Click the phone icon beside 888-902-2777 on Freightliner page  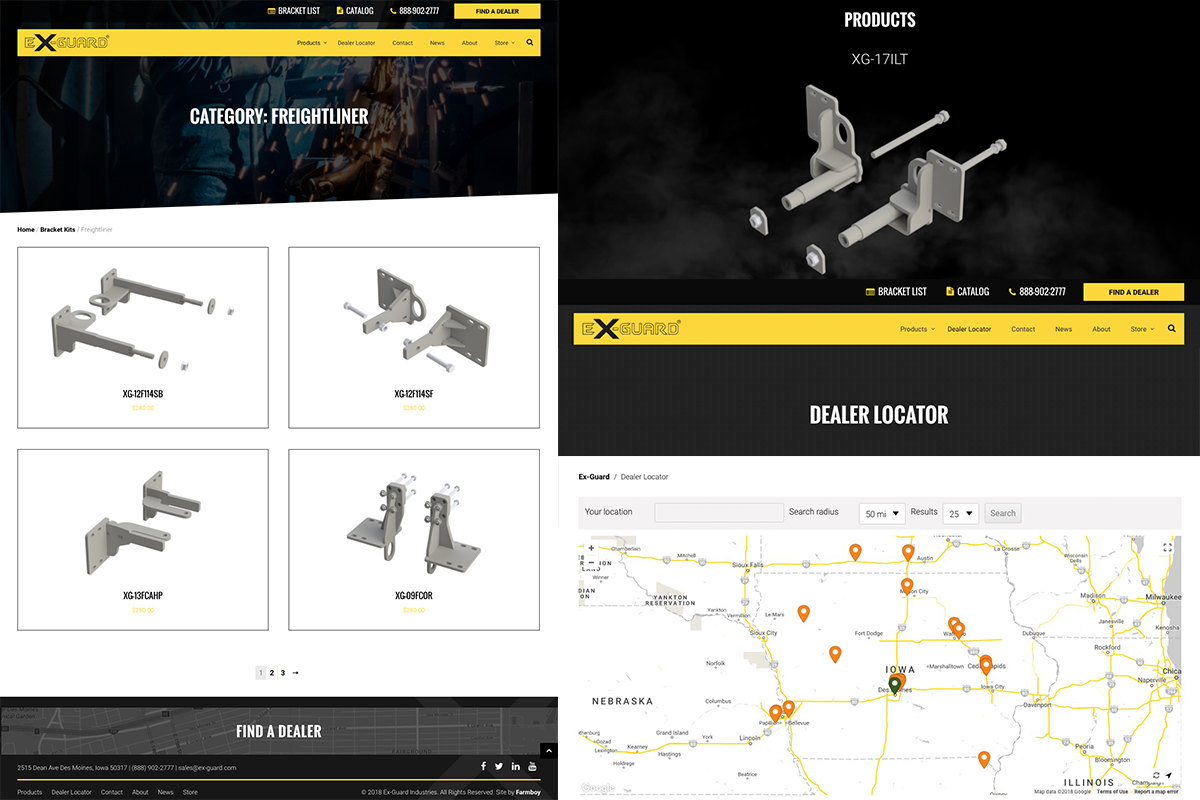(393, 11)
